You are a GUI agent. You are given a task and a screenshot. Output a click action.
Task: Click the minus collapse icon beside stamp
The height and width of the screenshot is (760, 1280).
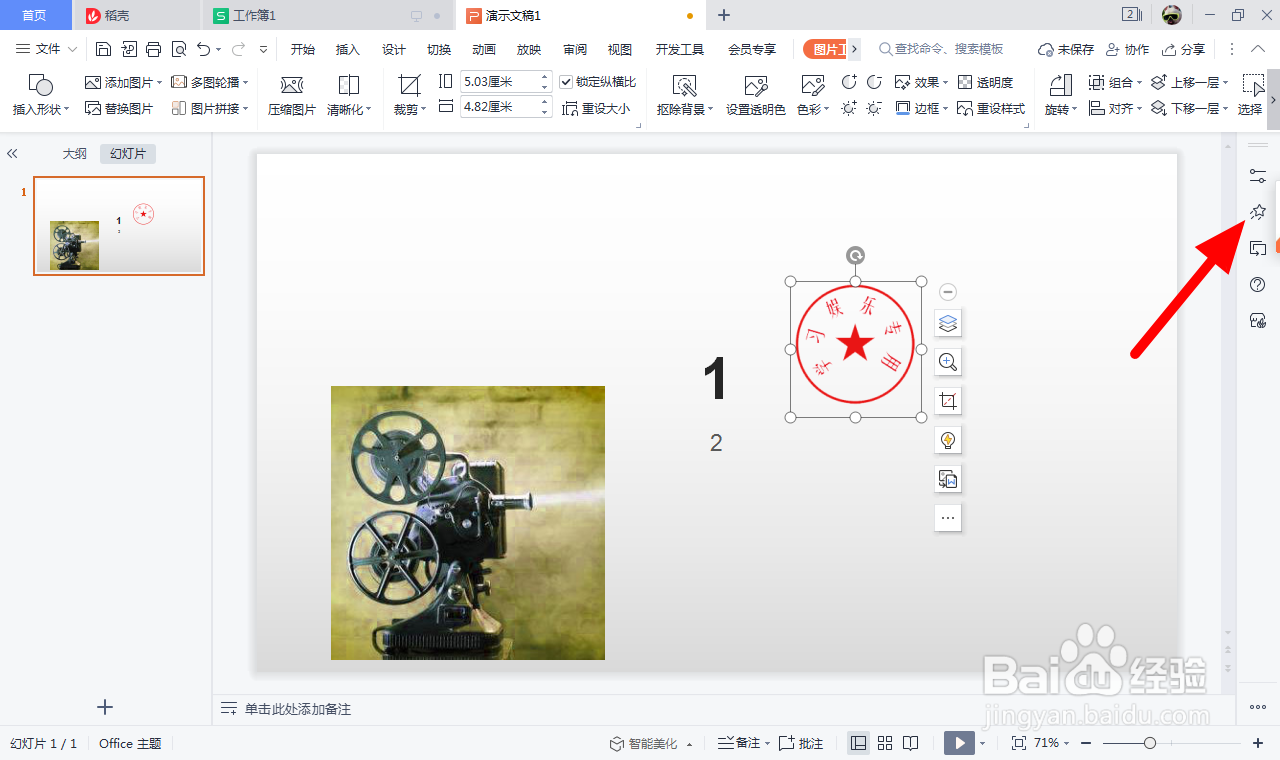point(948,292)
